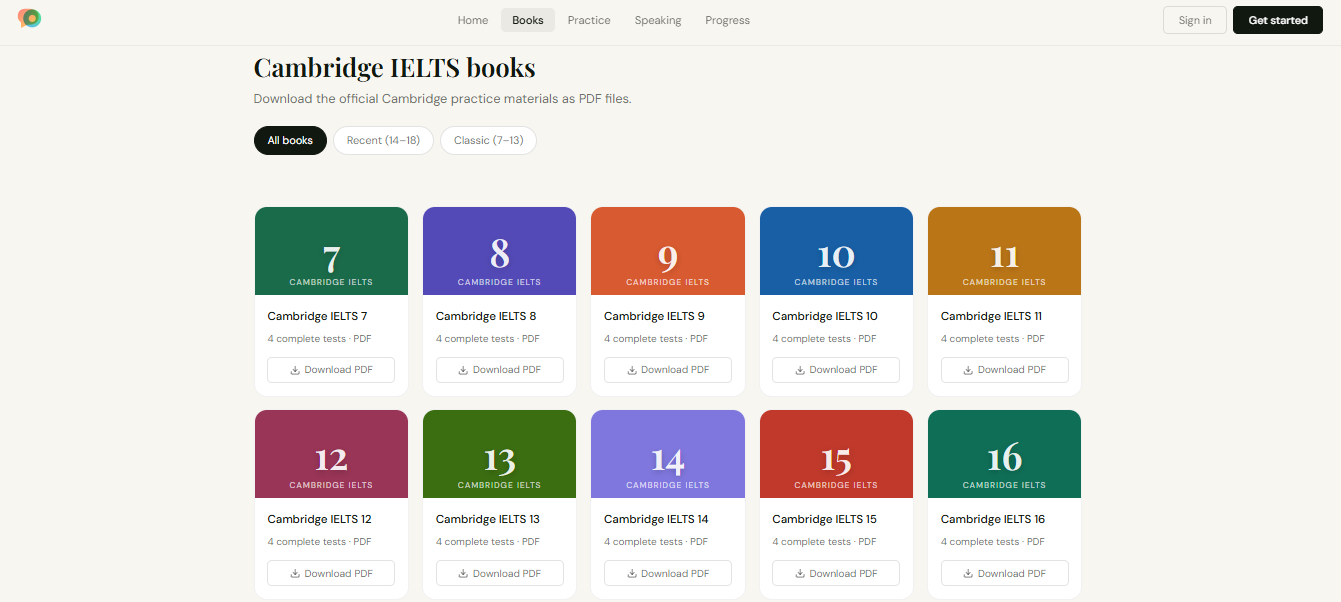Open the Home page
The width and height of the screenshot is (1341, 602).
click(473, 20)
